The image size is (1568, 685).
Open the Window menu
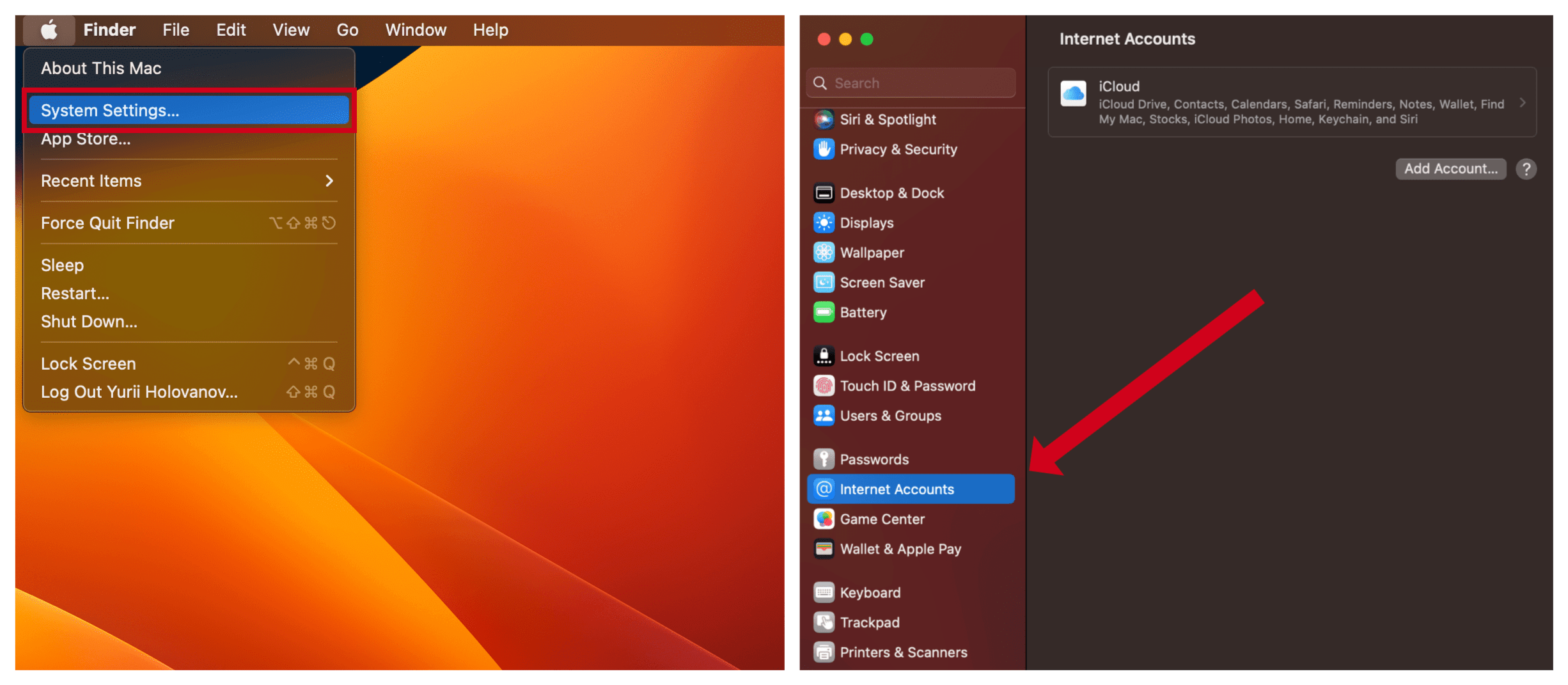coord(416,30)
